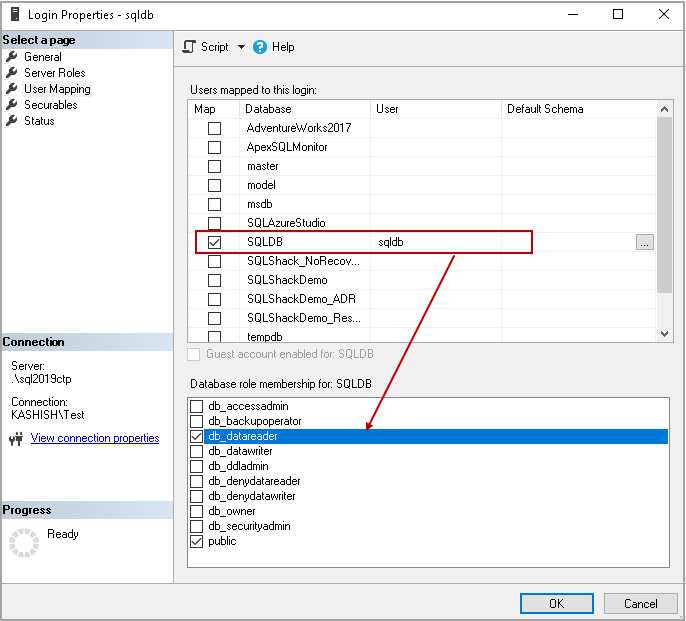Toggle the public role checkbox
This screenshot has height=621, width=686.
point(196,541)
